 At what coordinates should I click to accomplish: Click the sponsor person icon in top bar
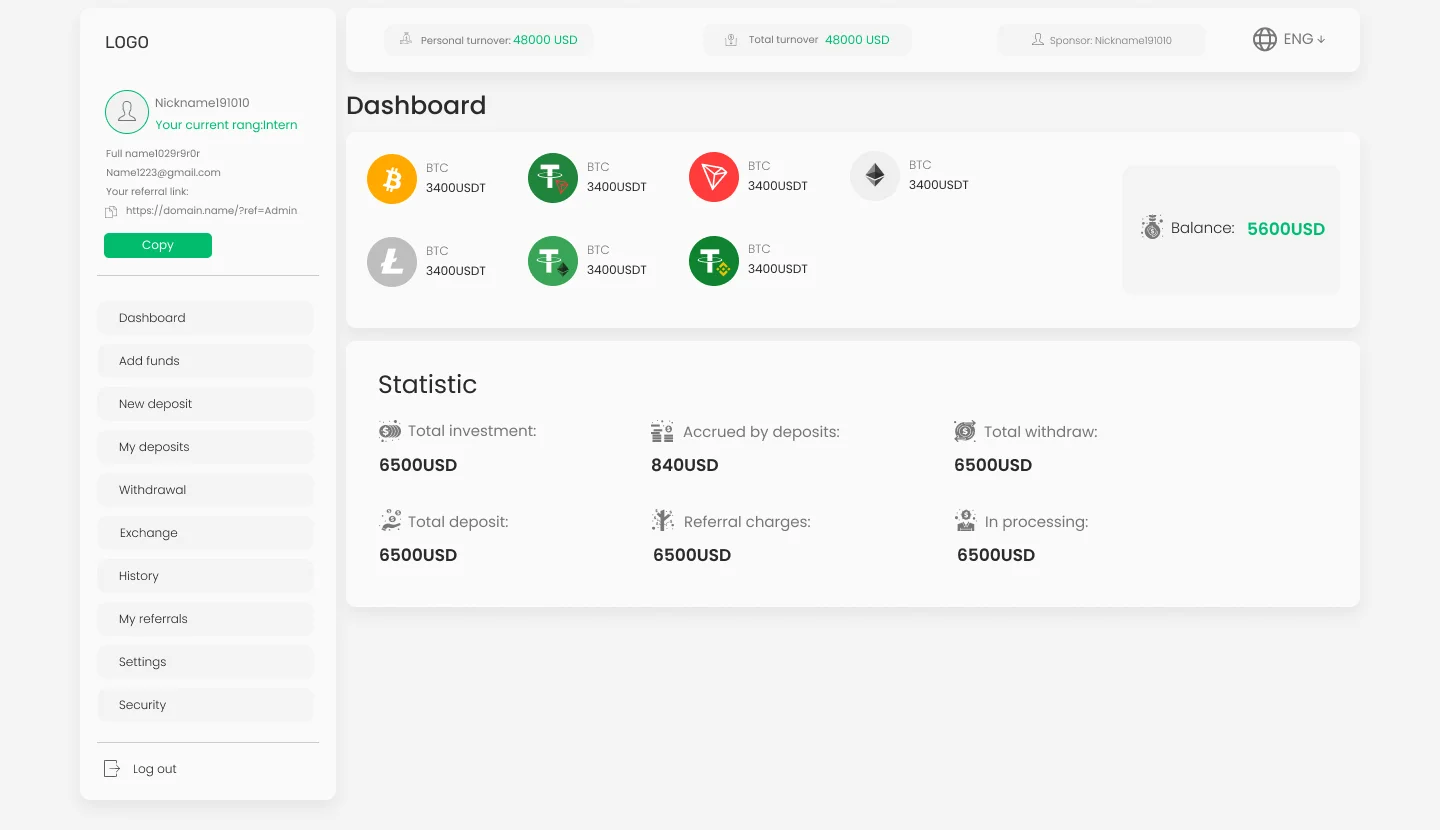tap(1038, 40)
